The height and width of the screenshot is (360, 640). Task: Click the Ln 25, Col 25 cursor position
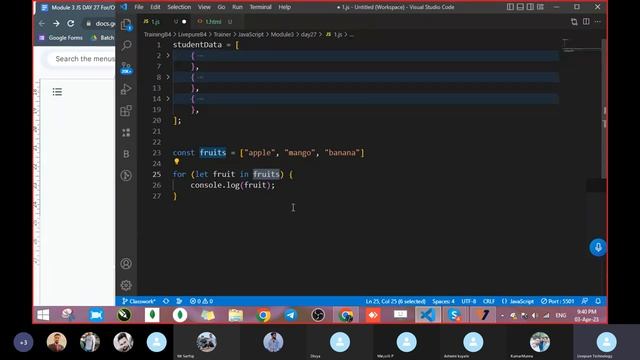click(x=396, y=301)
